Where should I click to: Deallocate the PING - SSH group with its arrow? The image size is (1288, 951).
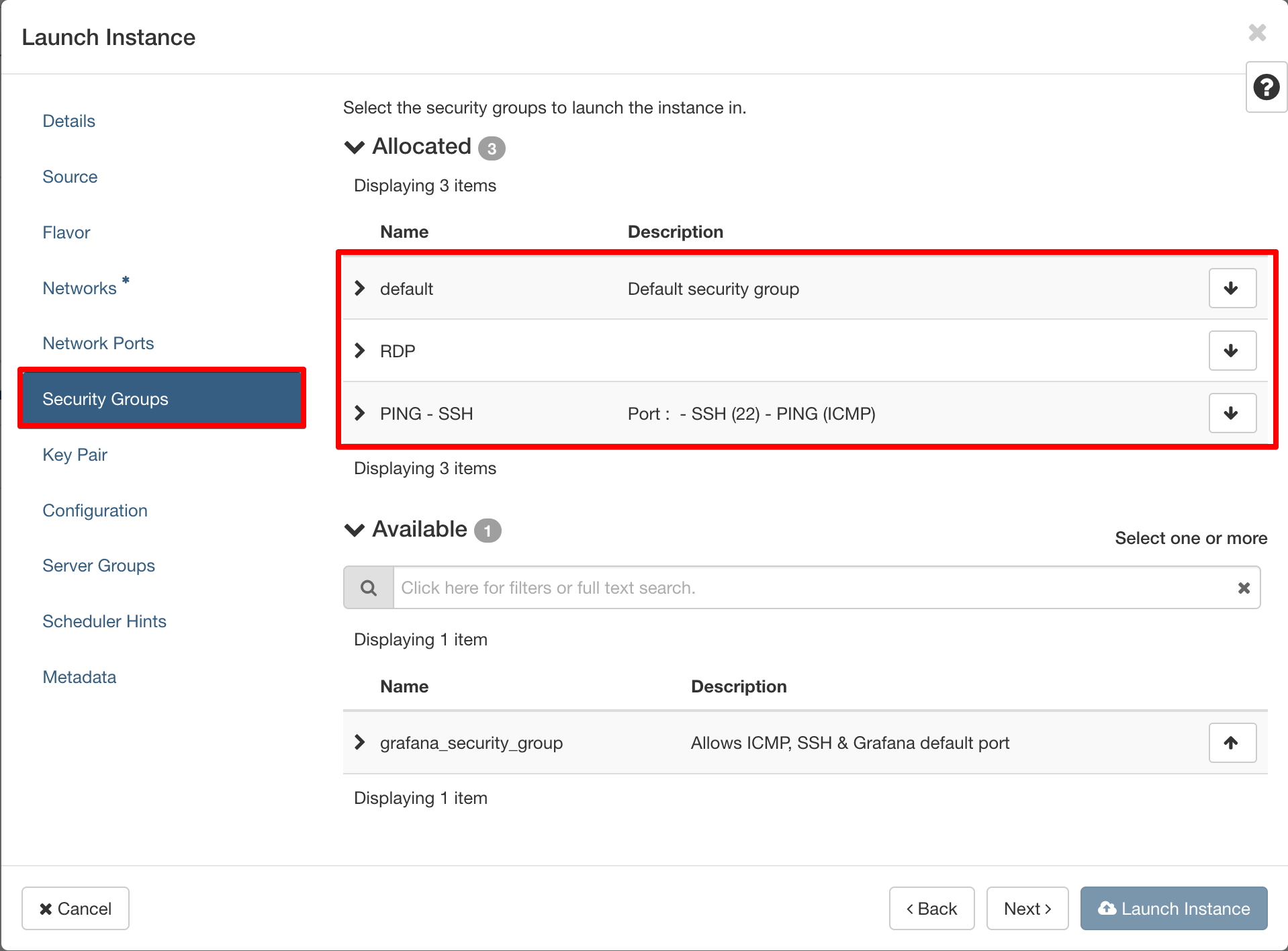(1232, 414)
